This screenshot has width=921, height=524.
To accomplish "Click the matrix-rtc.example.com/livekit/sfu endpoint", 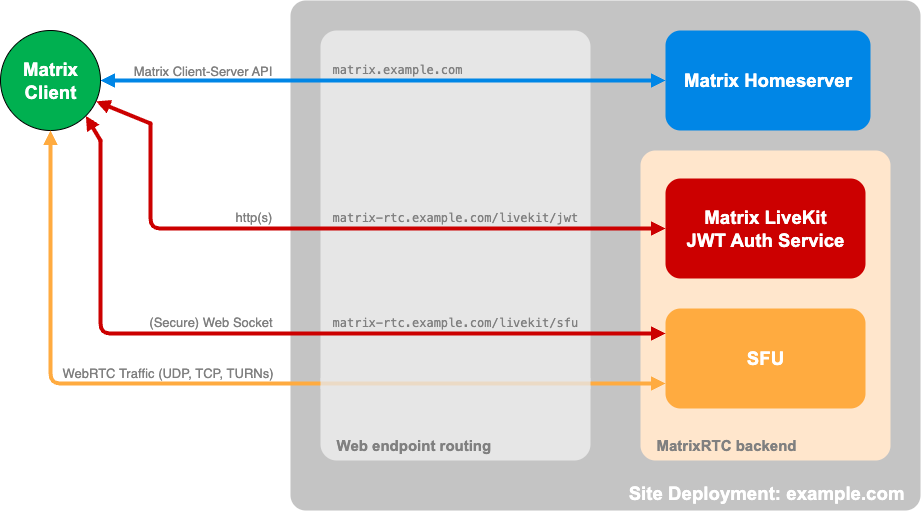I will click(x=455, y=322).
